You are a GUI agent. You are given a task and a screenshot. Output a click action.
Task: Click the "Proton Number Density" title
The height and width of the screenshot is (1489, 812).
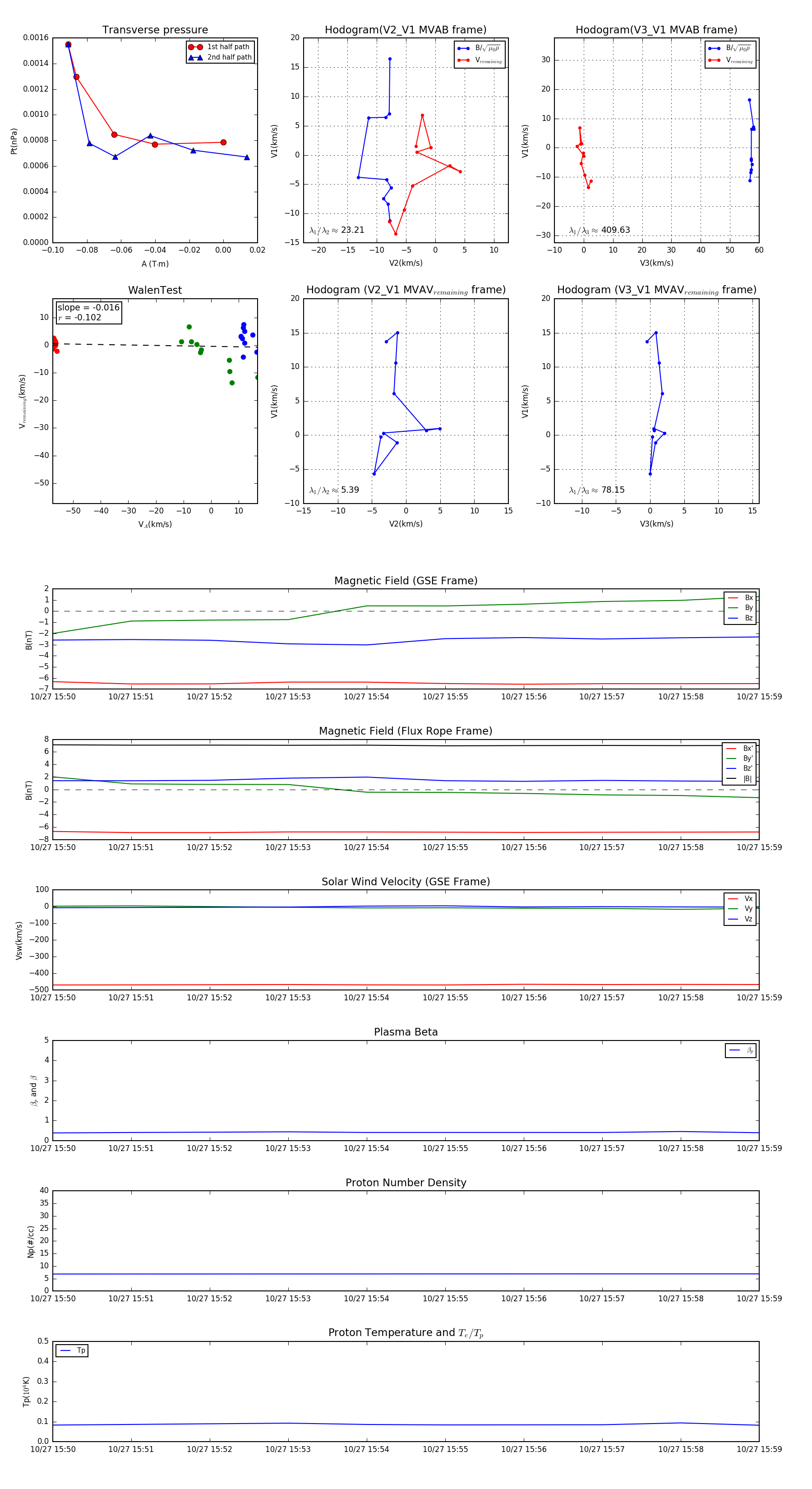coord(406,1183)
